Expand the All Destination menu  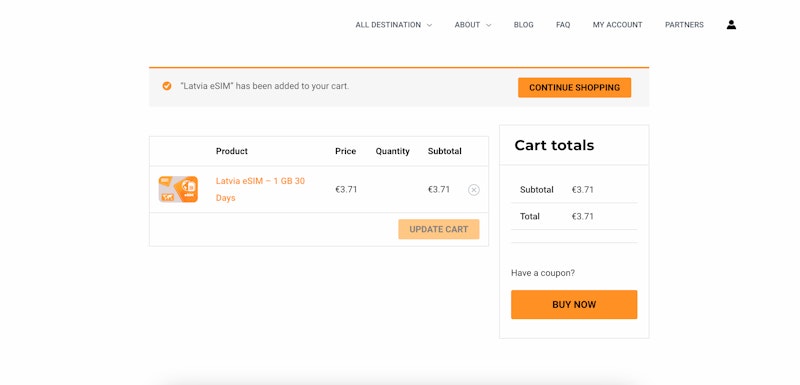(393, 24)
